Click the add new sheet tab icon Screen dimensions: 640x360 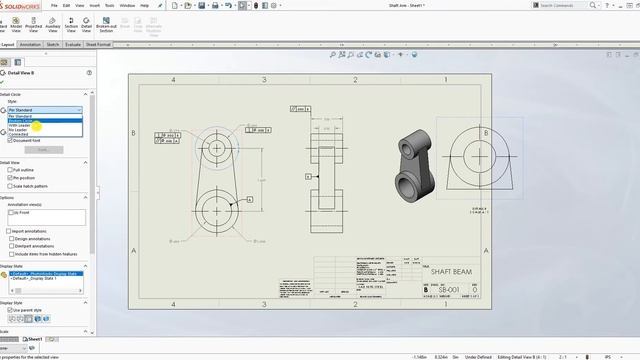pos(52,339)
